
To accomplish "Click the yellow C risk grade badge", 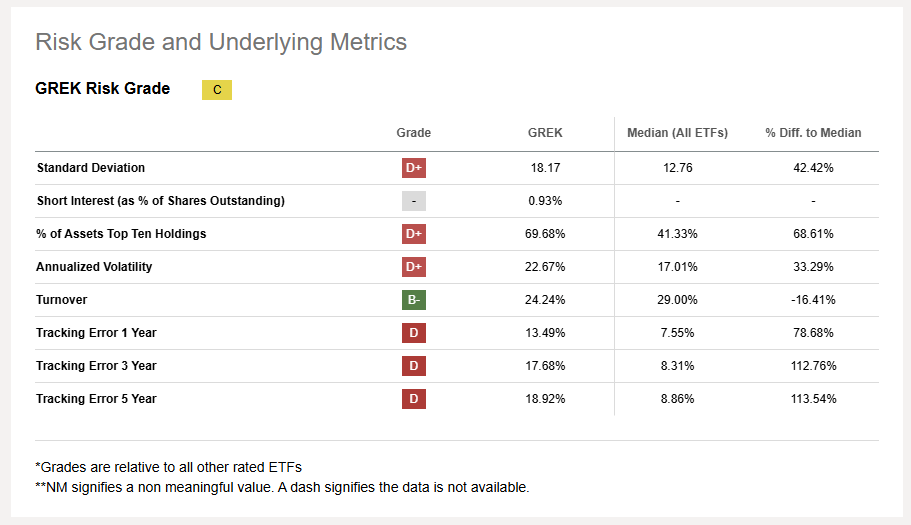I will (x=217, y=90).
